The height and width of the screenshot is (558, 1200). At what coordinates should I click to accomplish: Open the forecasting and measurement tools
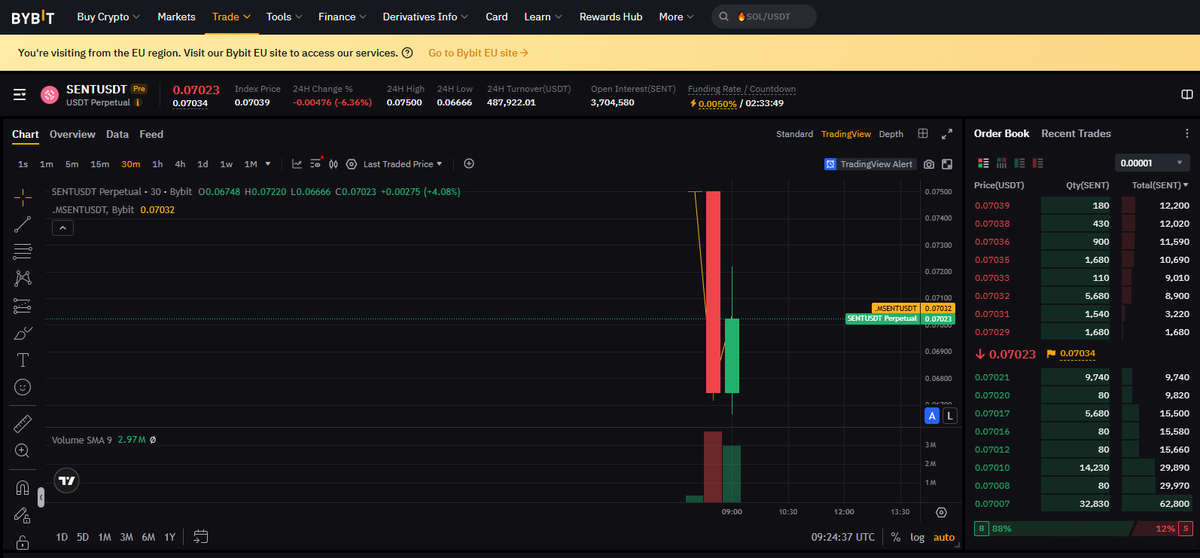pos(22,305)
